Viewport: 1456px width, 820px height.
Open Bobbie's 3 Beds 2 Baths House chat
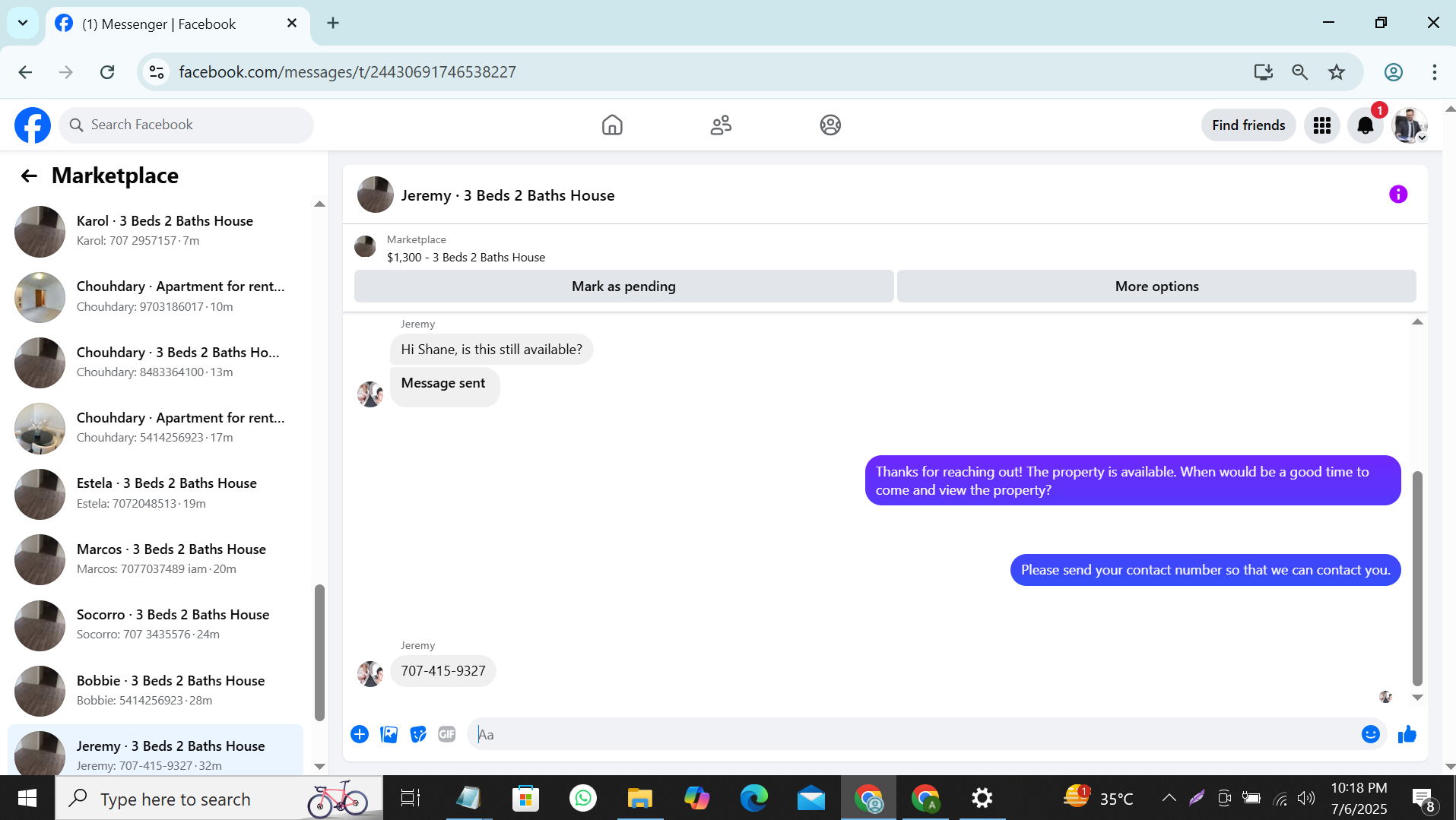coord(155,691)
